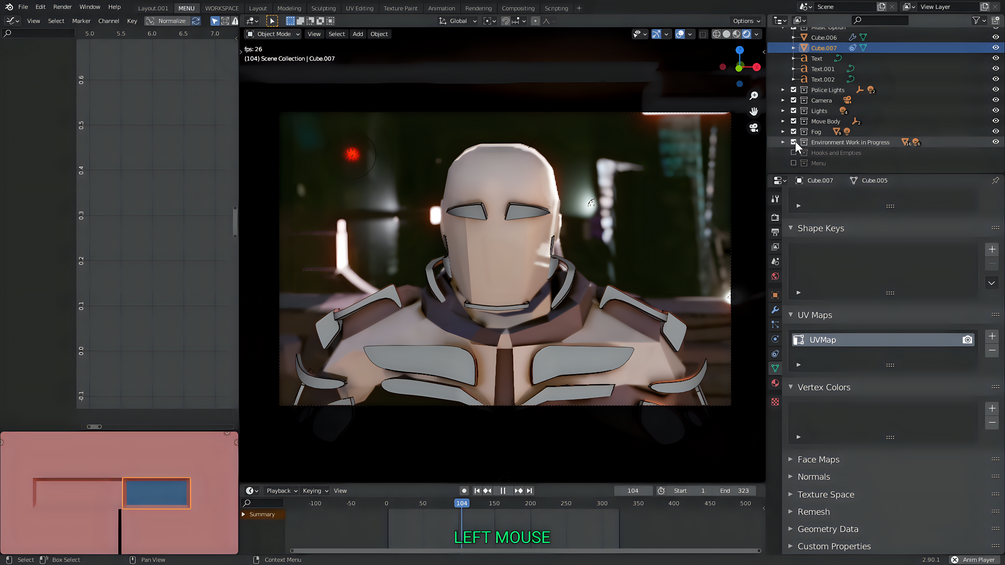1005x565 pixels.
Task: Add a new shape key with plus
Action: click(992, 249)
